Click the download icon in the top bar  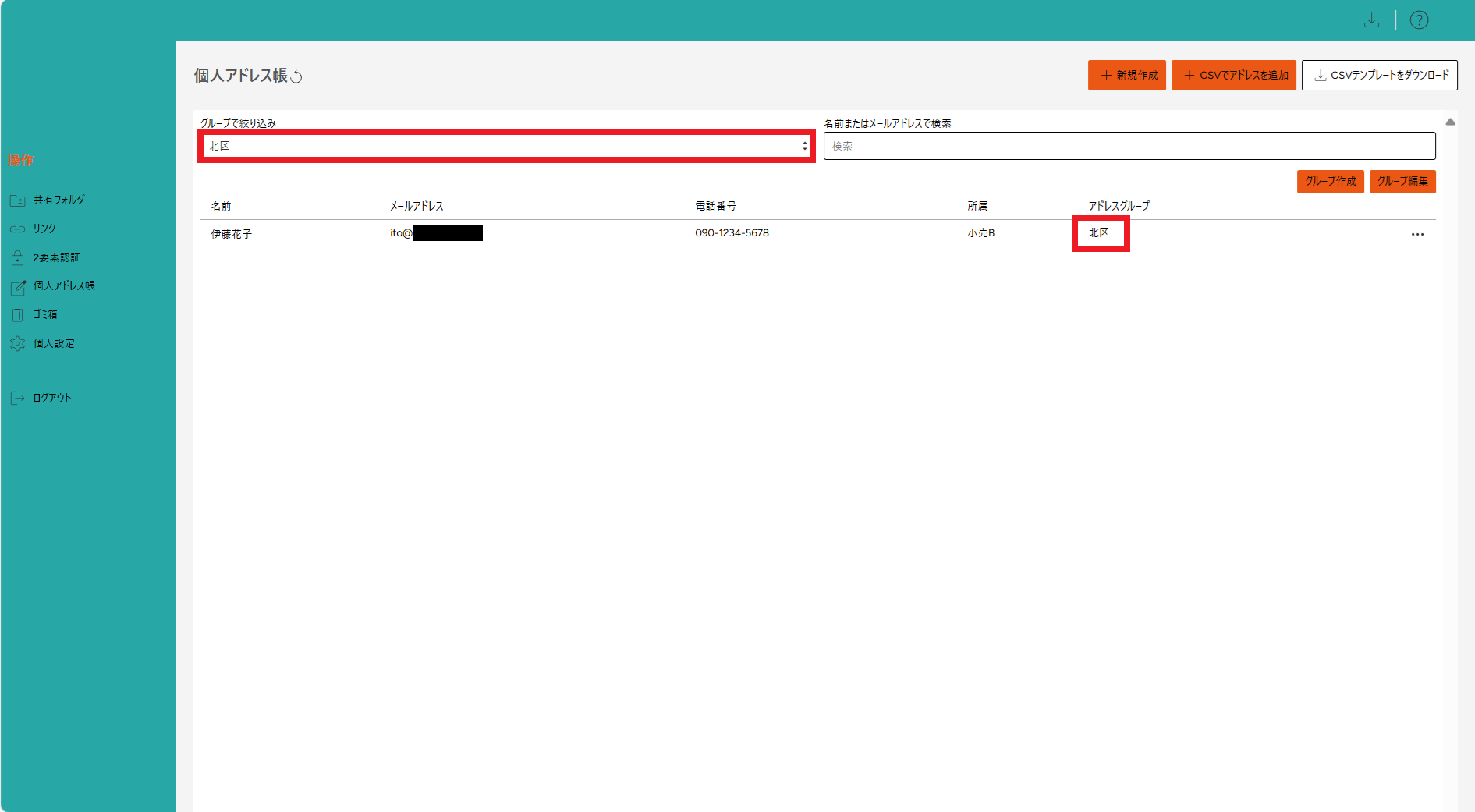pos(1371,20)
